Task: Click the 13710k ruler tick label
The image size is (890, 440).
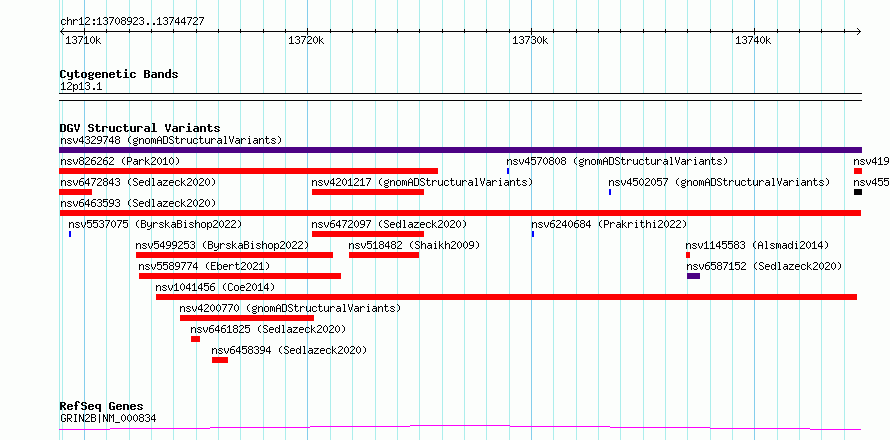Action: (x=83, y=40)
